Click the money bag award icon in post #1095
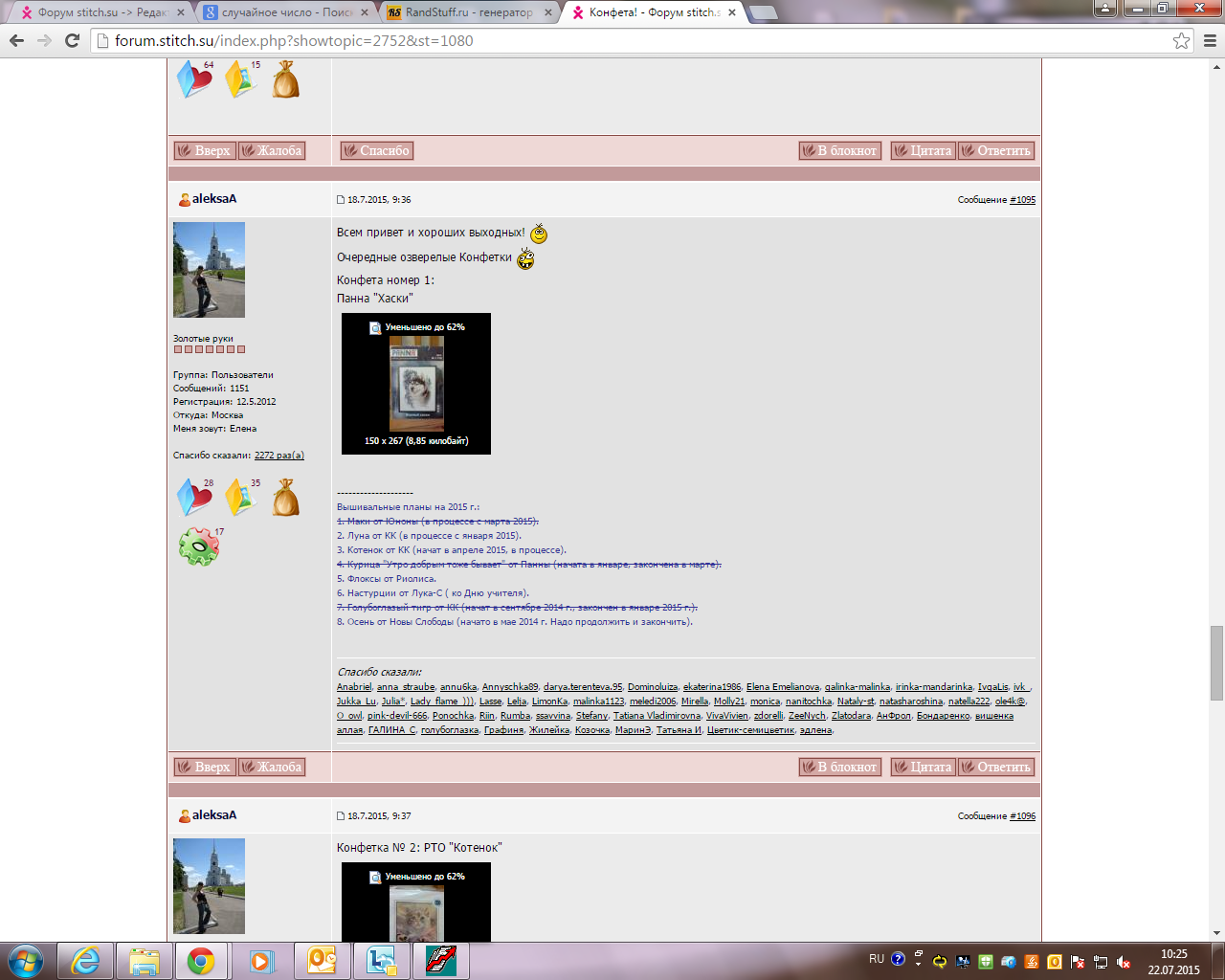 [x=285, y=498]
